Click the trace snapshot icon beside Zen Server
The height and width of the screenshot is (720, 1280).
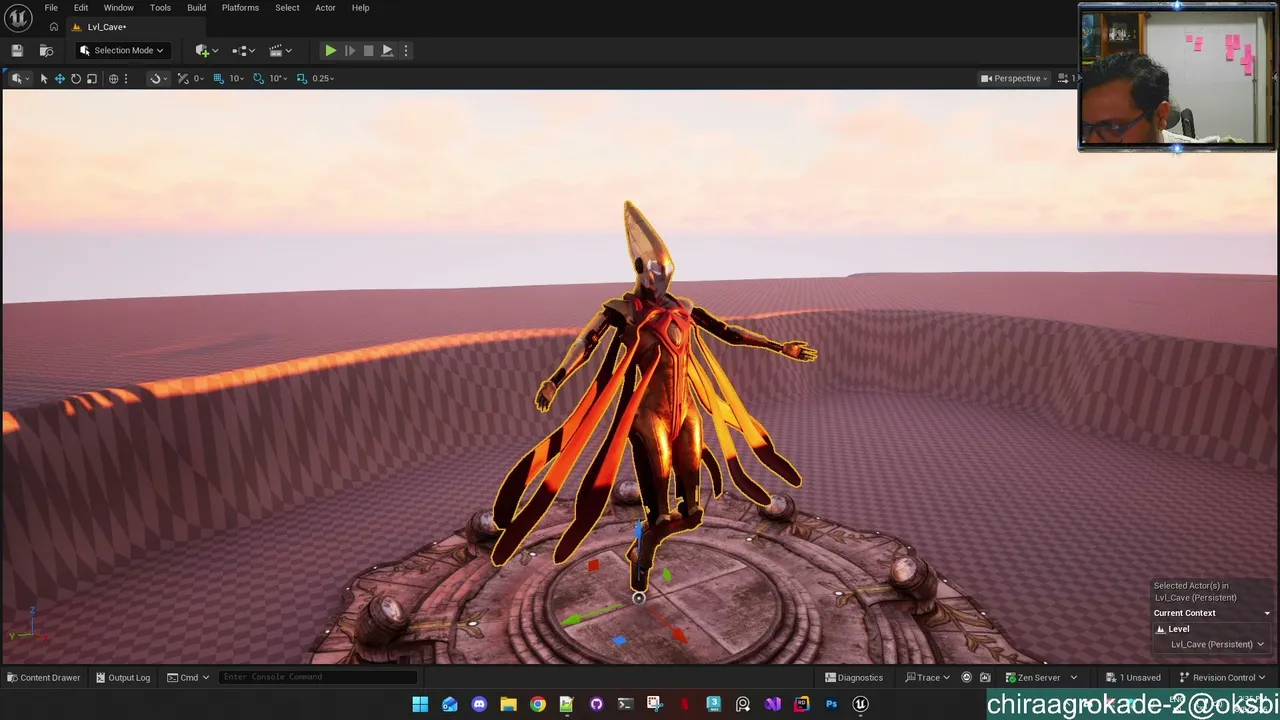pos(985,677)
